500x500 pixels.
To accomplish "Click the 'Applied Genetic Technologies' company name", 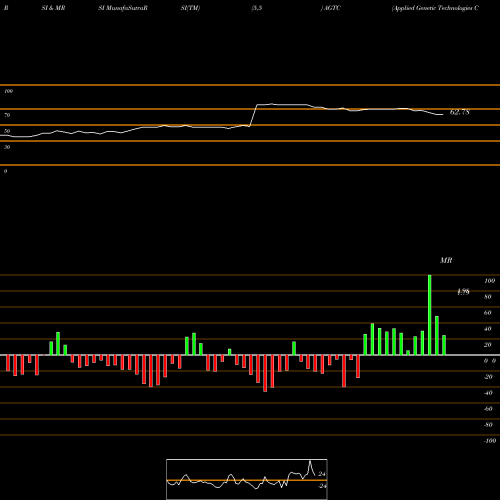I will 433,8.
